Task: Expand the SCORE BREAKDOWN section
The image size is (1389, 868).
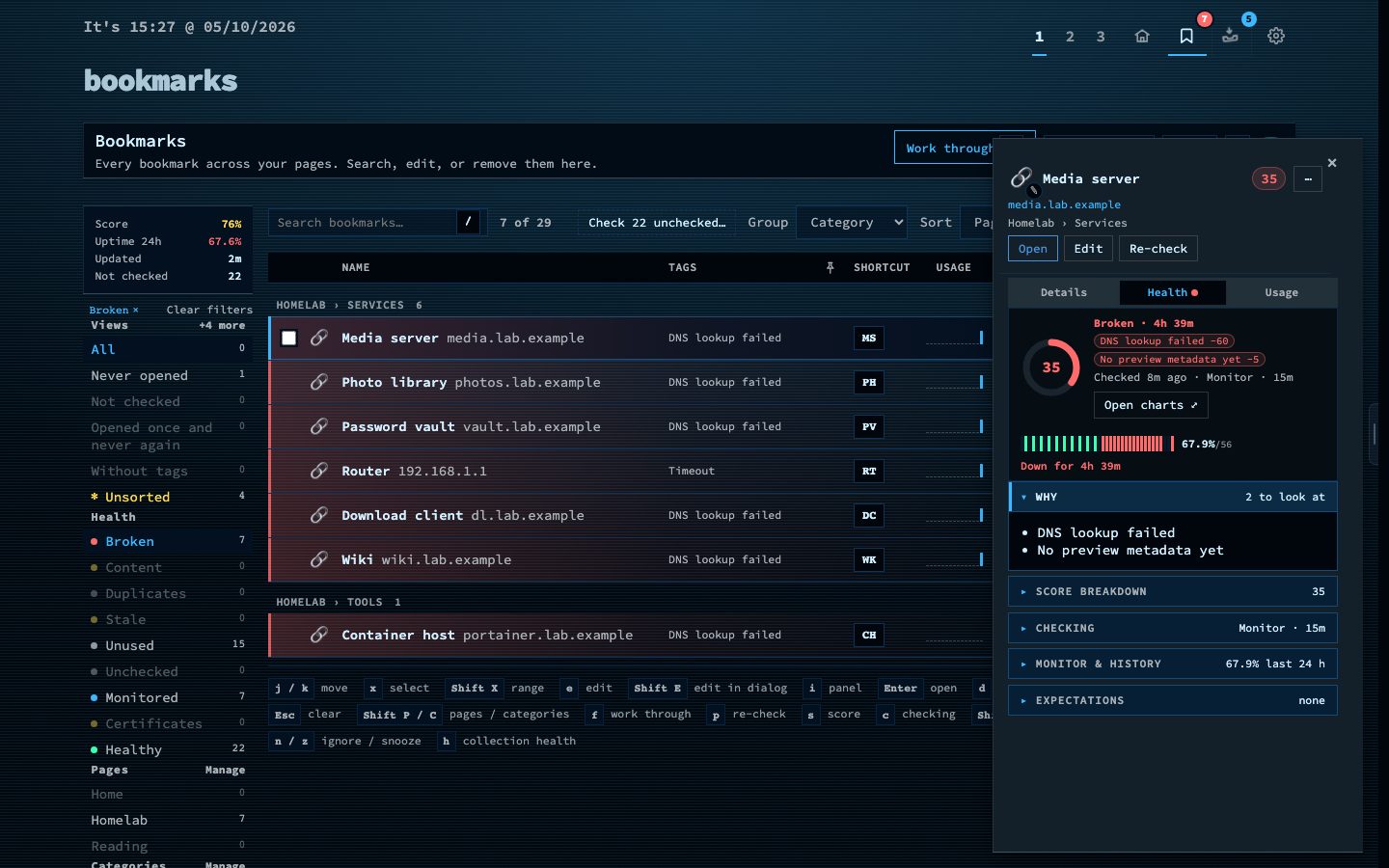Action: pos(1173,591)
